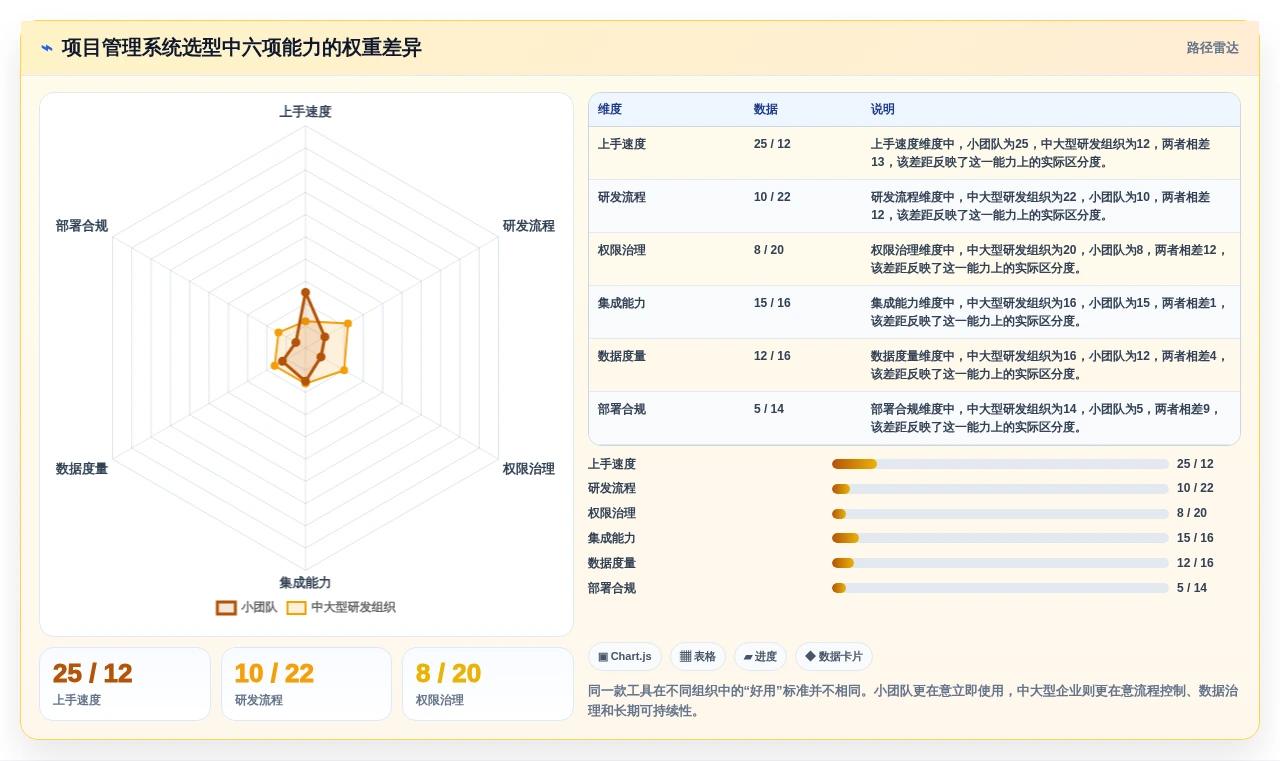1280x761 pixels.
Task: Open the 8 / 20 权限治理 stat card
Action: [x=488, y=684]
